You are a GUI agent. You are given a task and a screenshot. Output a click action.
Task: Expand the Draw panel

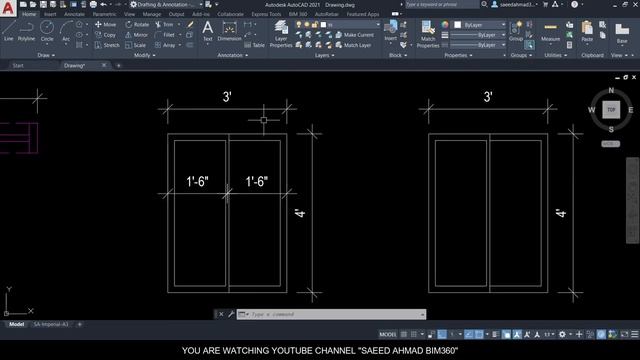pos(46,55)
